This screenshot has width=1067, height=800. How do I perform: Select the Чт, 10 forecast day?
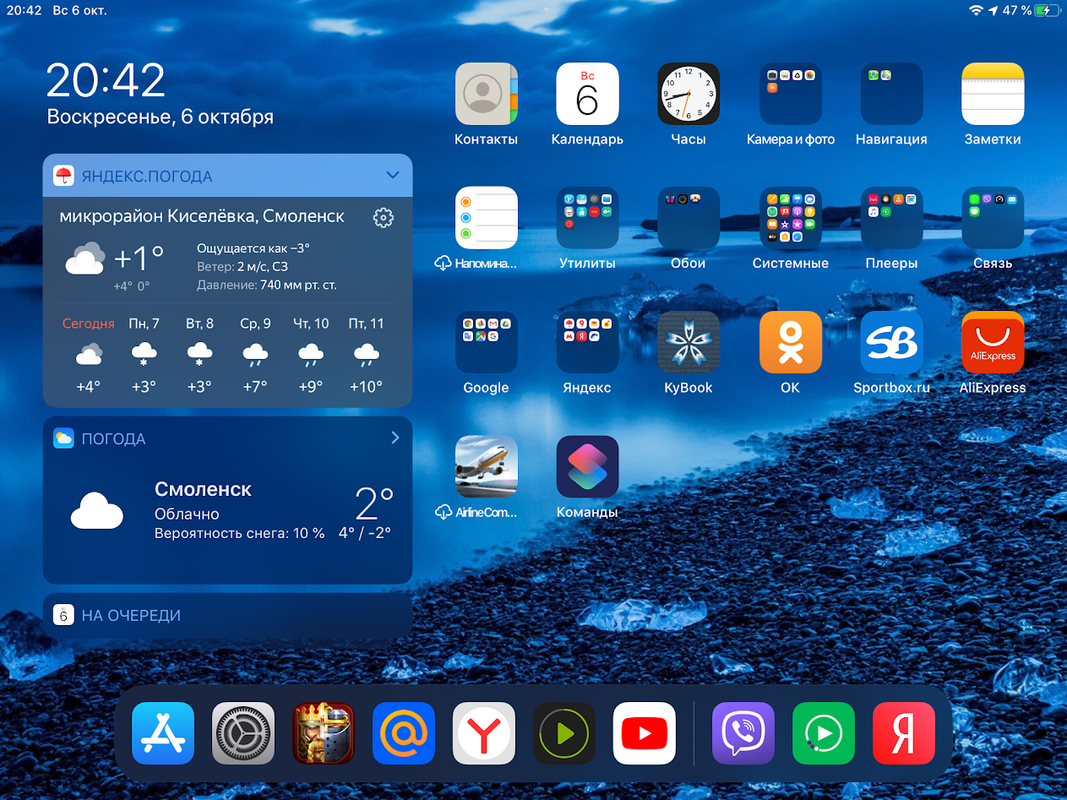311,356
